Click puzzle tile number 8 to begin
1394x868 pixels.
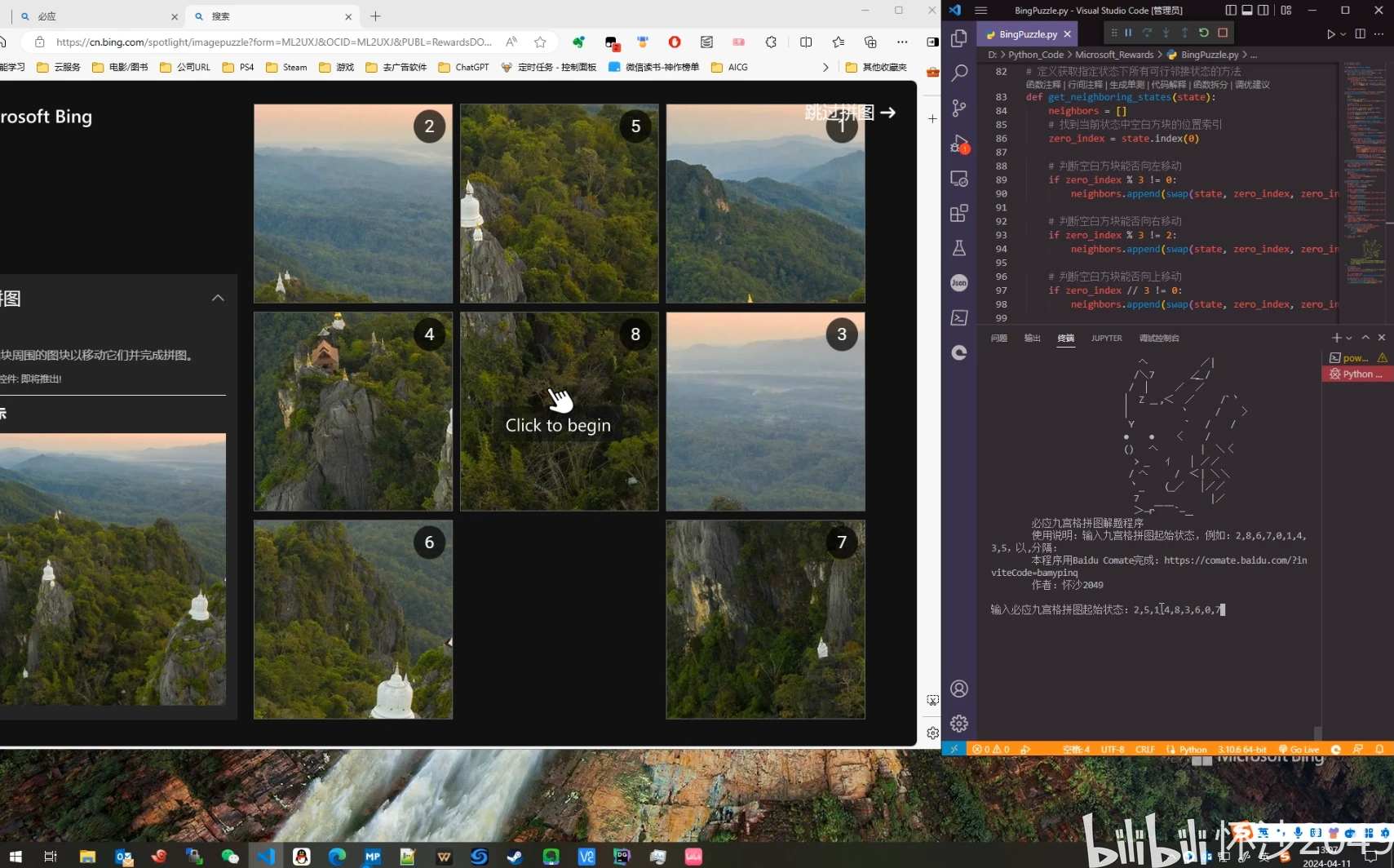[559, 411]
